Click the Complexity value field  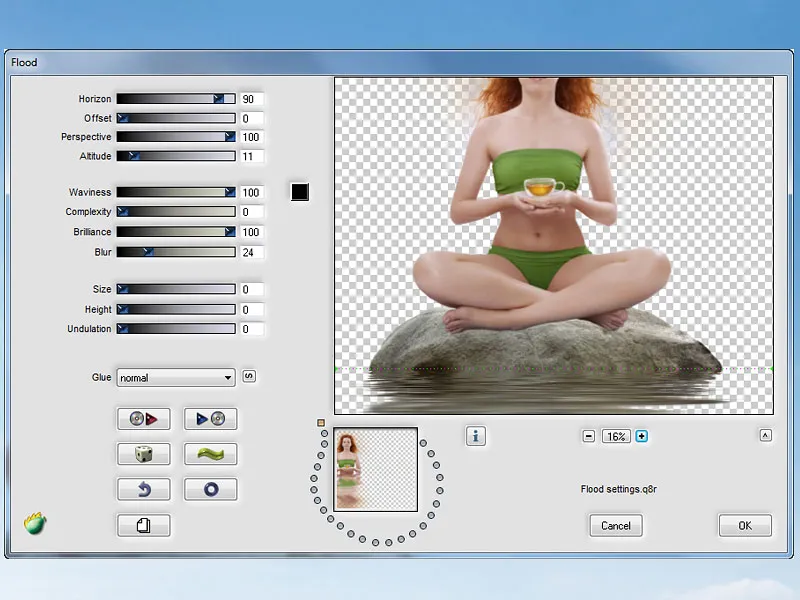(252, 212)
